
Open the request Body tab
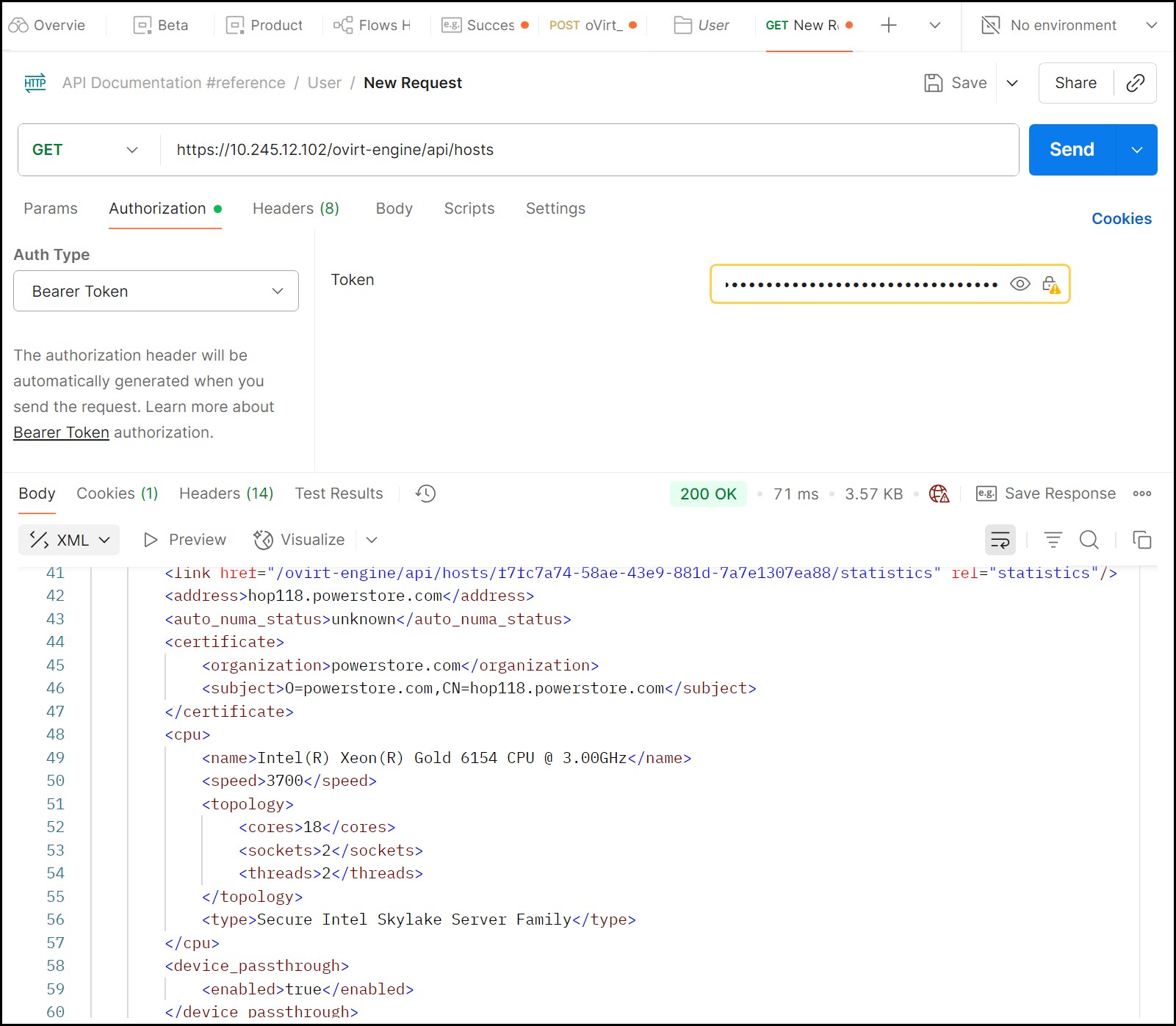(394, 209)
